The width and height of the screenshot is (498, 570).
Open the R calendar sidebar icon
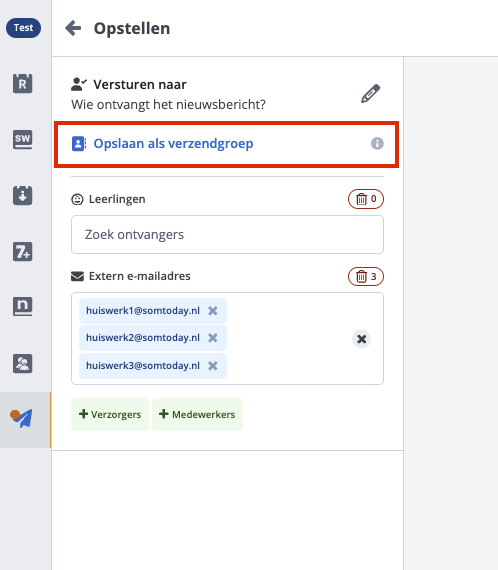23,83
